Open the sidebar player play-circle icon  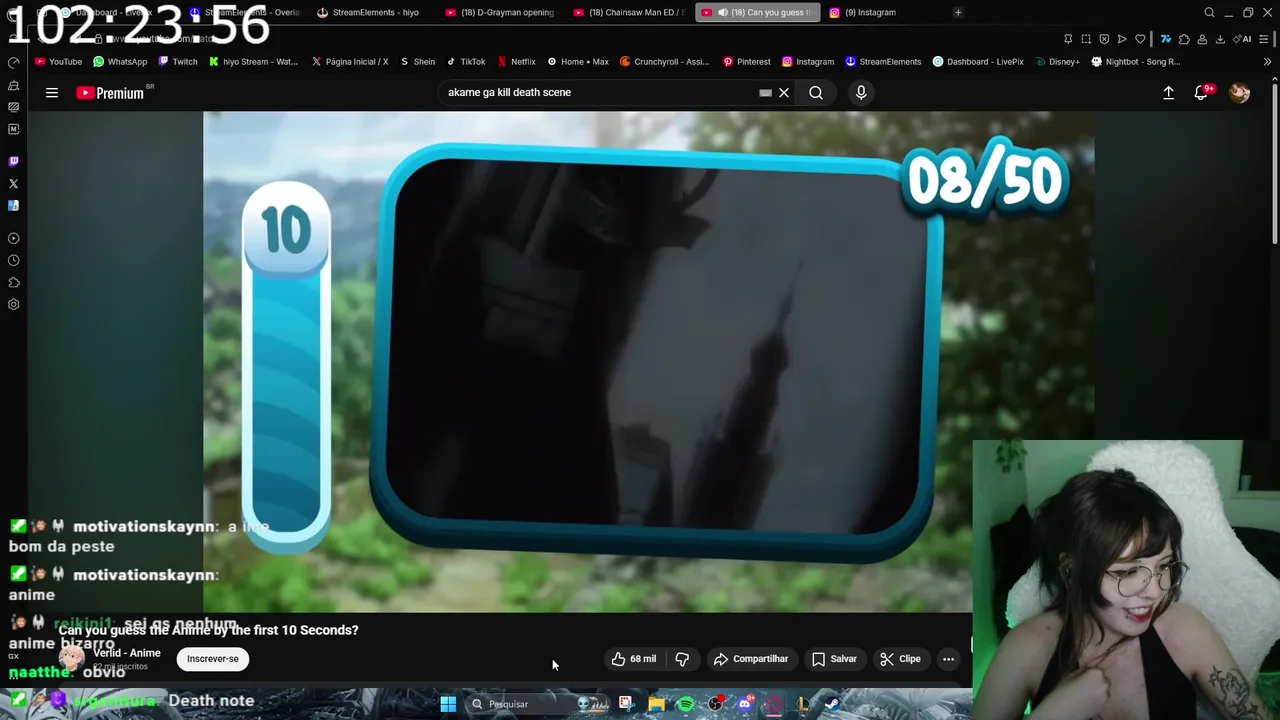[13, 238]
